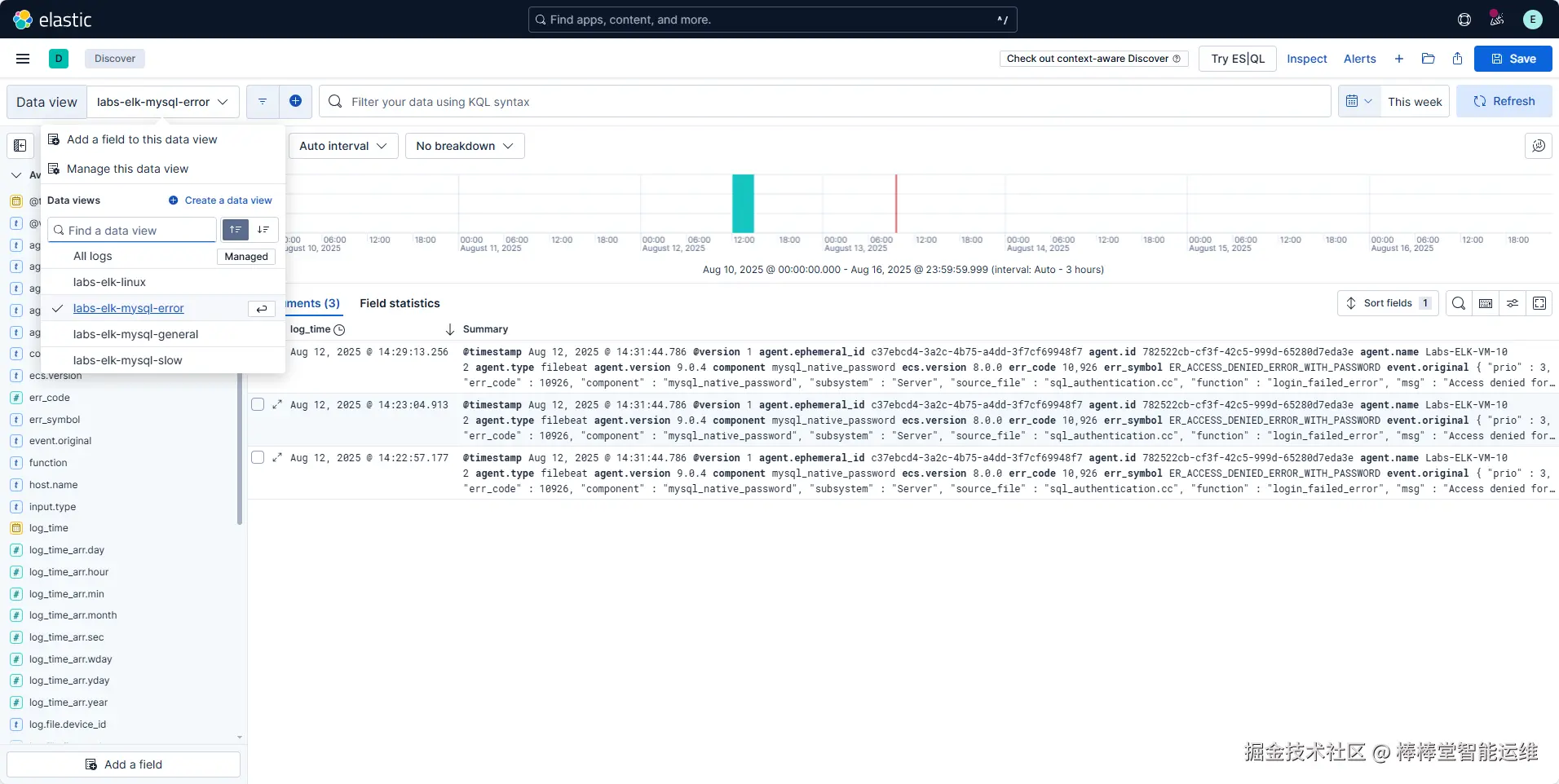Viewport: 1559px width, 784px height.
Task: Click the share icon in toolbar
Action: tap(1458, 59)
